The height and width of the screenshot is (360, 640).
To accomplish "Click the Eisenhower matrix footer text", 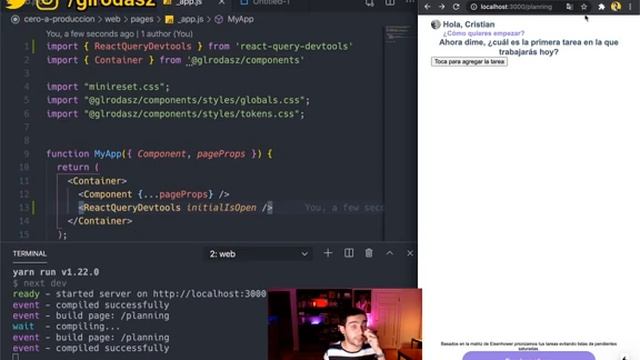I will 529,346.
